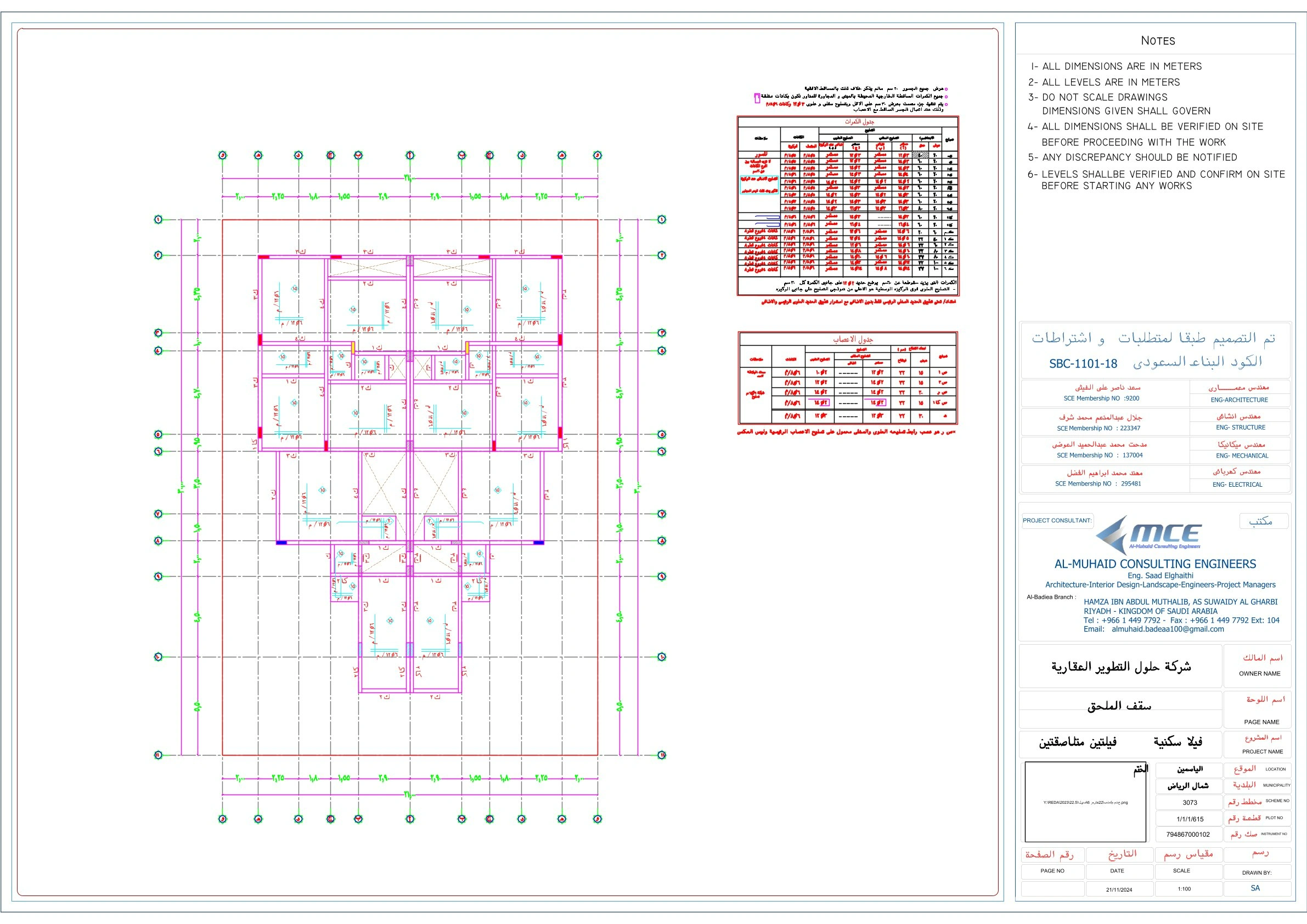Click the stamp image placeholder box
The height and width of the screenshot is (924, 1307).
tap(1085, 802)
